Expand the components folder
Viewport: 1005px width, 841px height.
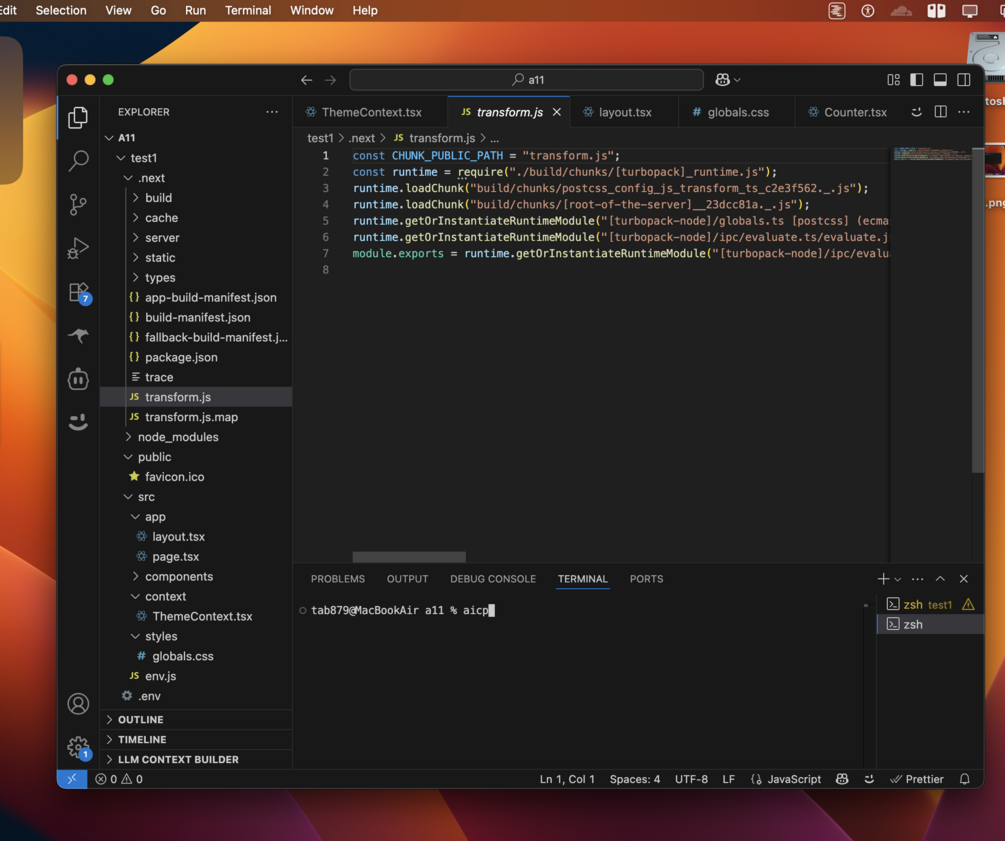(x=196, y=576)
